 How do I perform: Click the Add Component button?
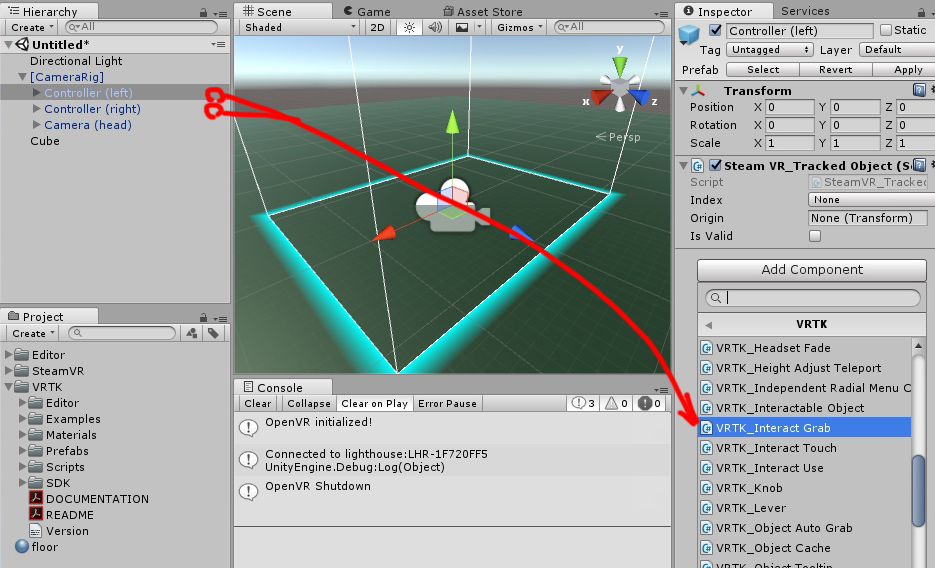[812, 269]
